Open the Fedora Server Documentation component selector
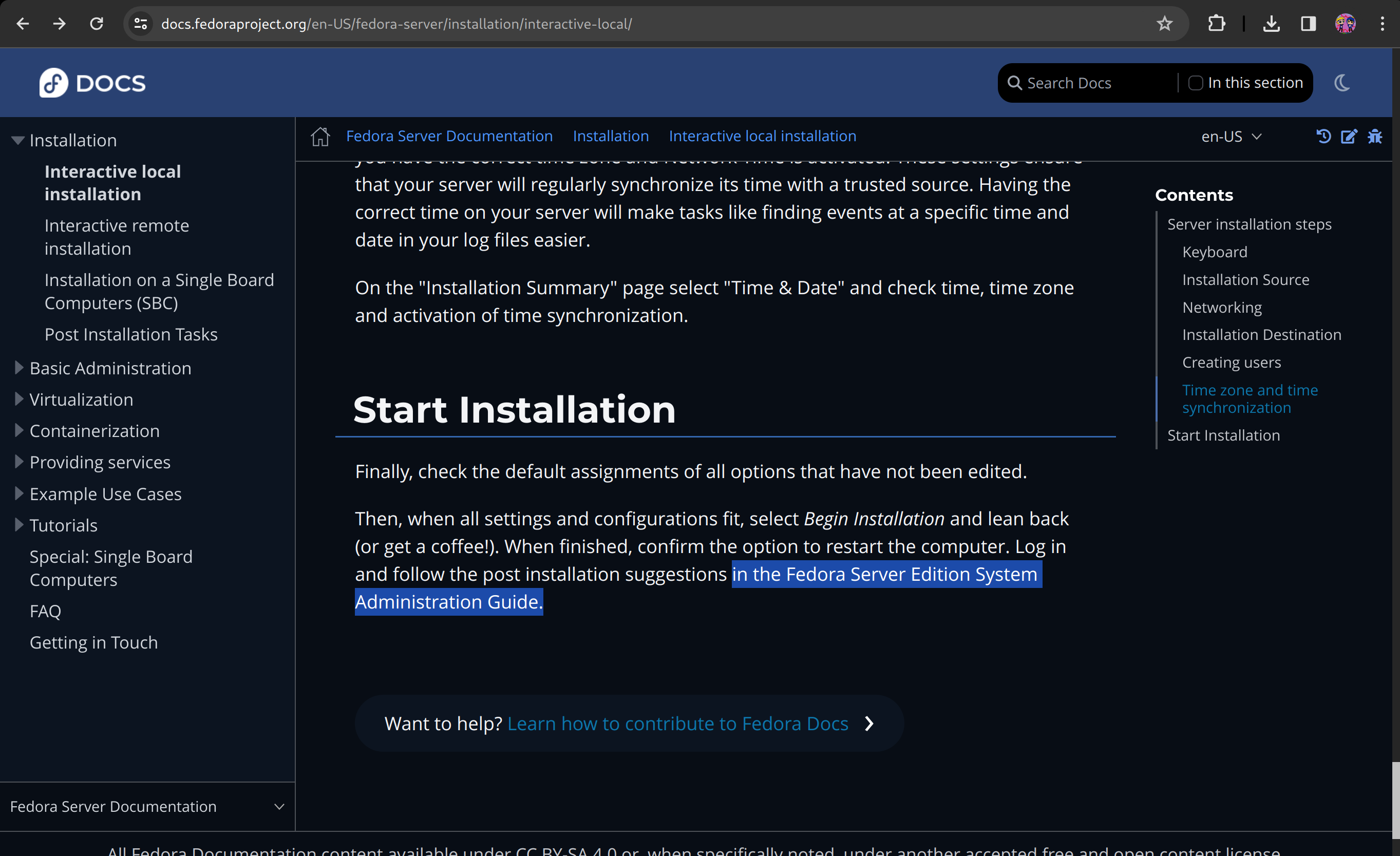Screen dimensions: 1400x856 147,807
